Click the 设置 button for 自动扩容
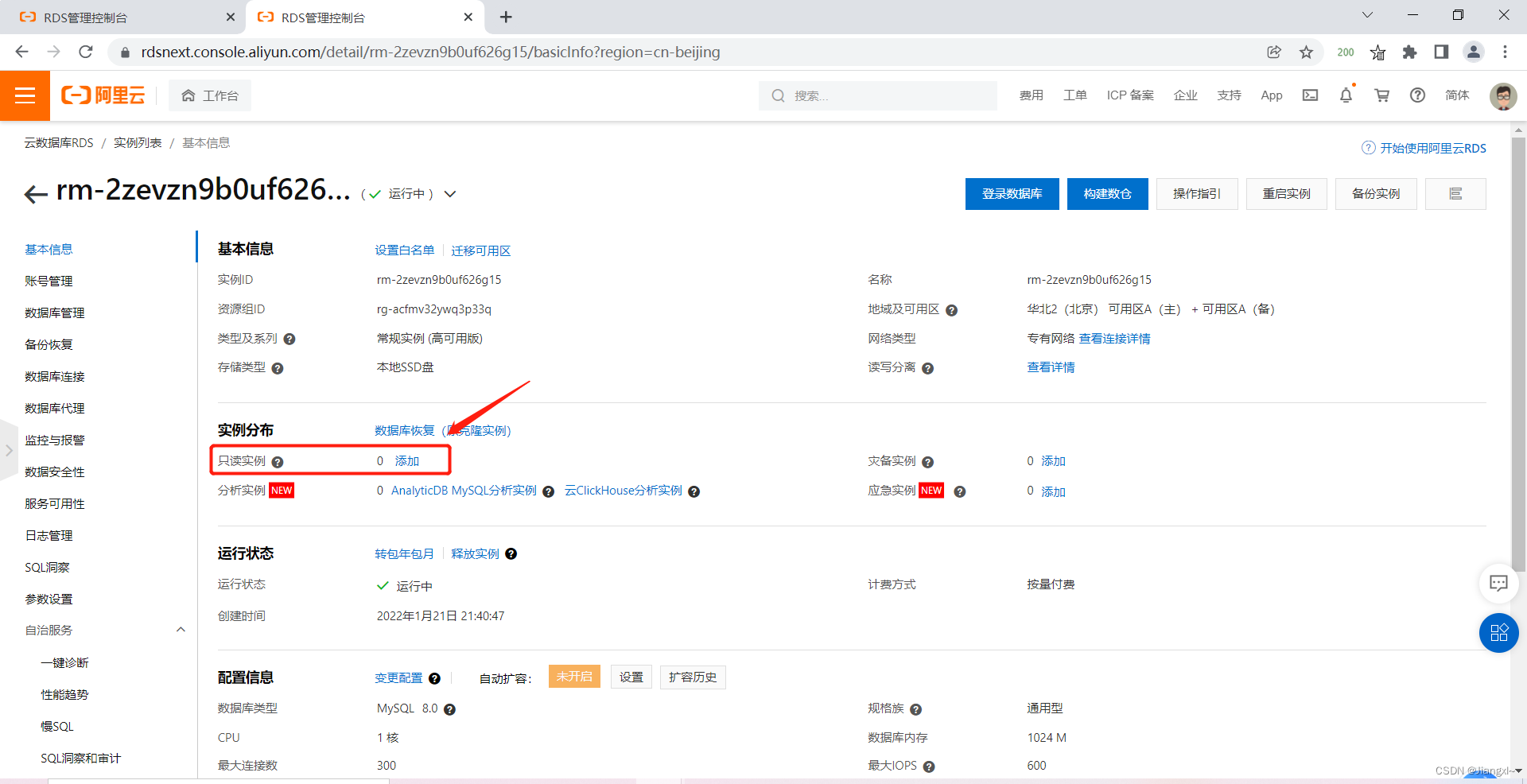The height and width of the screenshot is (784, 1527). point(631,677)
